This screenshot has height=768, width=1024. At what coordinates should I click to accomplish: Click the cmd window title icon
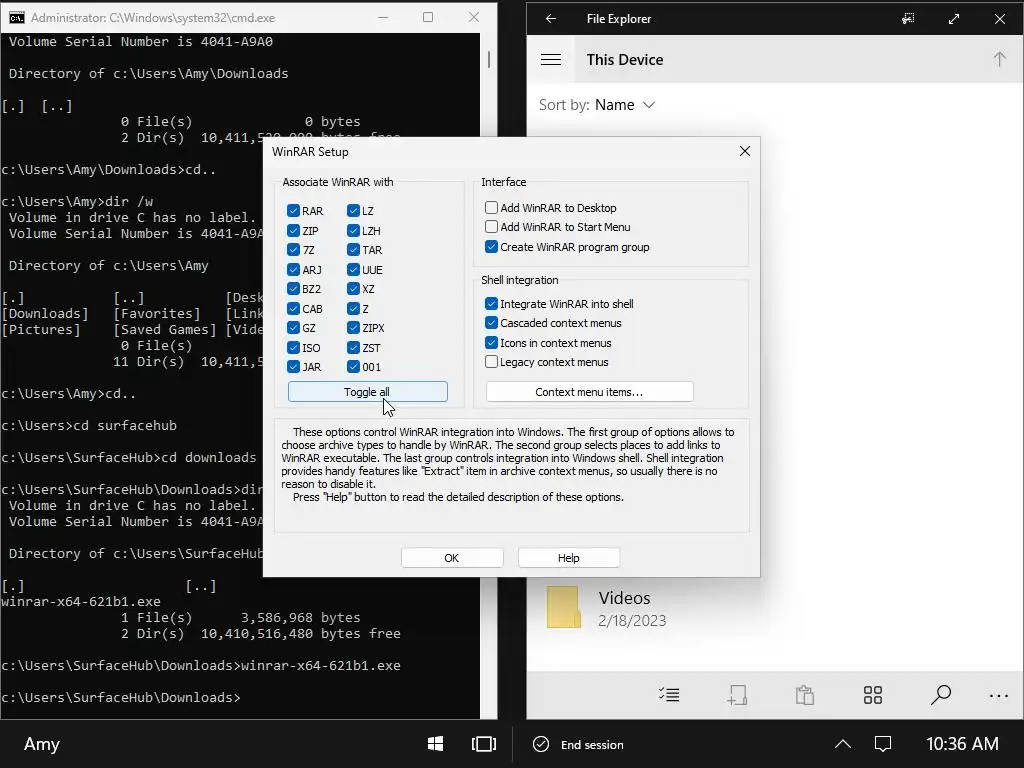click(x=16, y=18)
